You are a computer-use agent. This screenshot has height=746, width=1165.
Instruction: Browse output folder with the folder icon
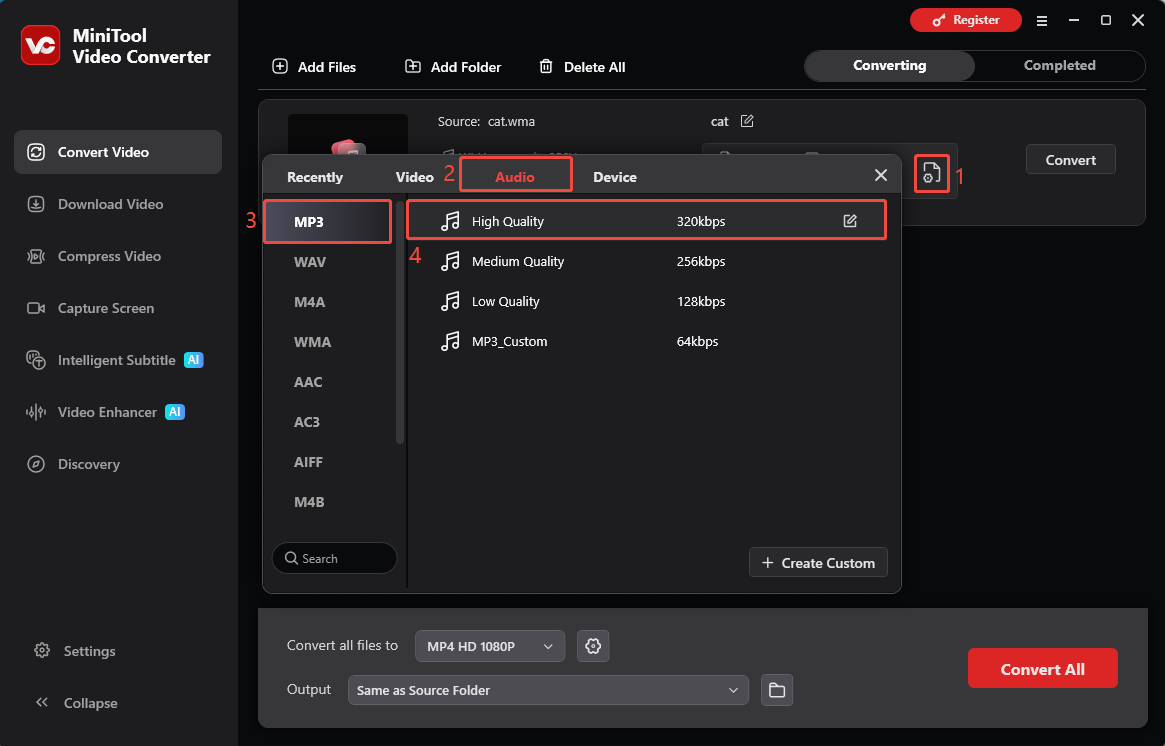(777, 690)
